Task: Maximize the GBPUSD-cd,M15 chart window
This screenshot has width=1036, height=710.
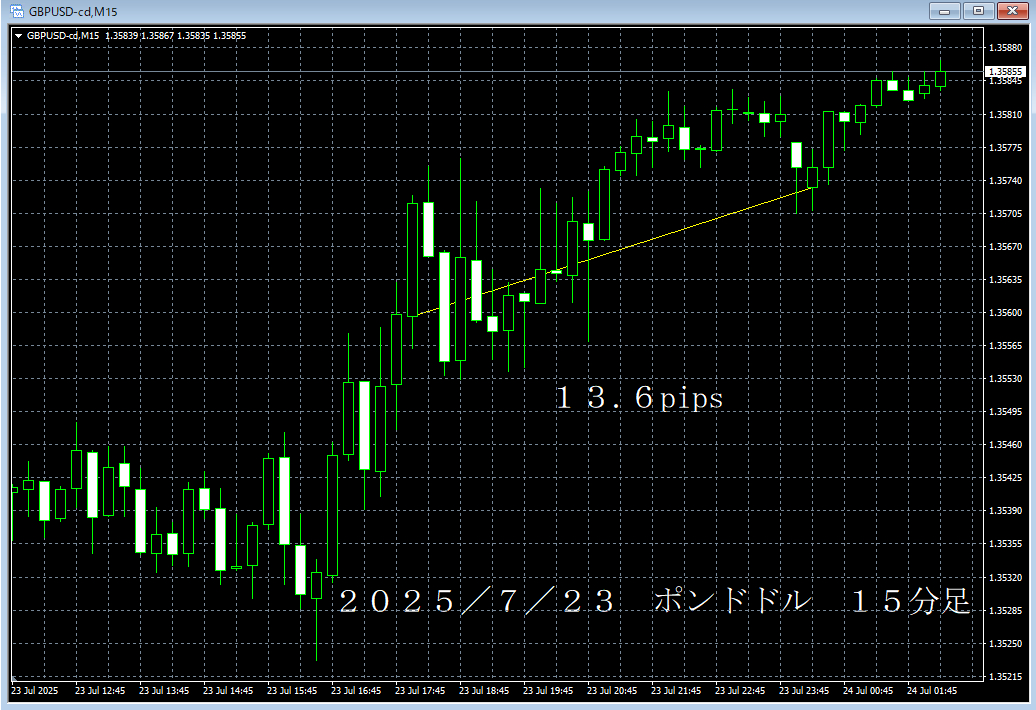Action: click(x=979, y=11)
